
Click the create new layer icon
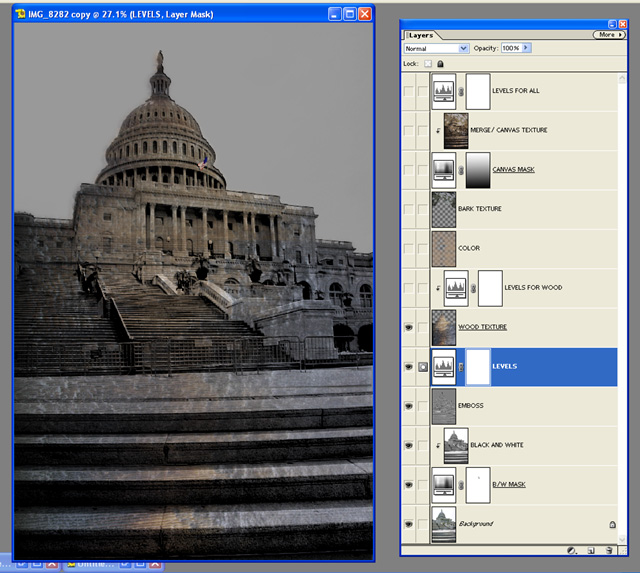(x=590, y=550)
